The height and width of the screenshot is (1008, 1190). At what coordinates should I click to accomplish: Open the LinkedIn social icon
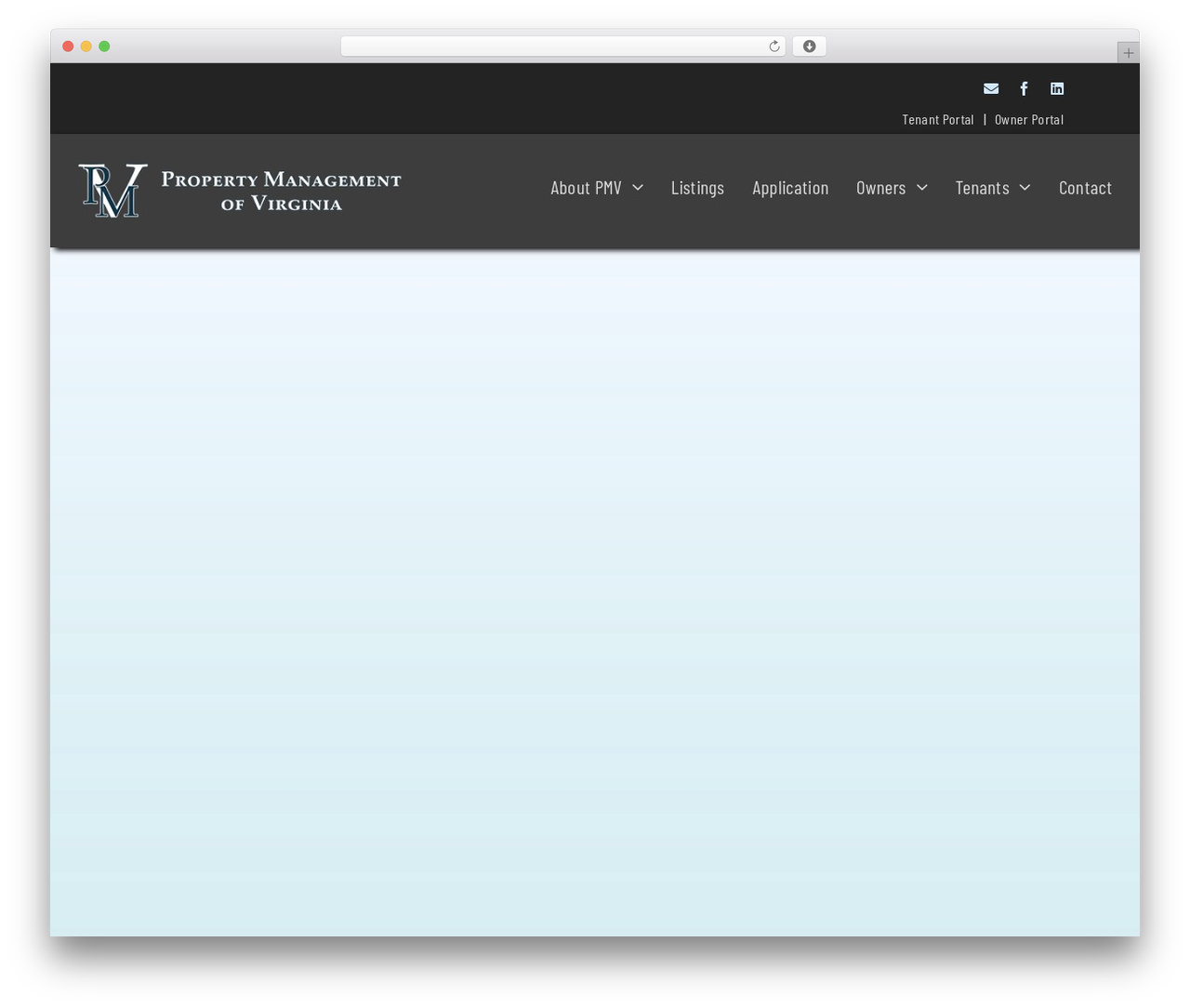click(x=1057, y=88)
